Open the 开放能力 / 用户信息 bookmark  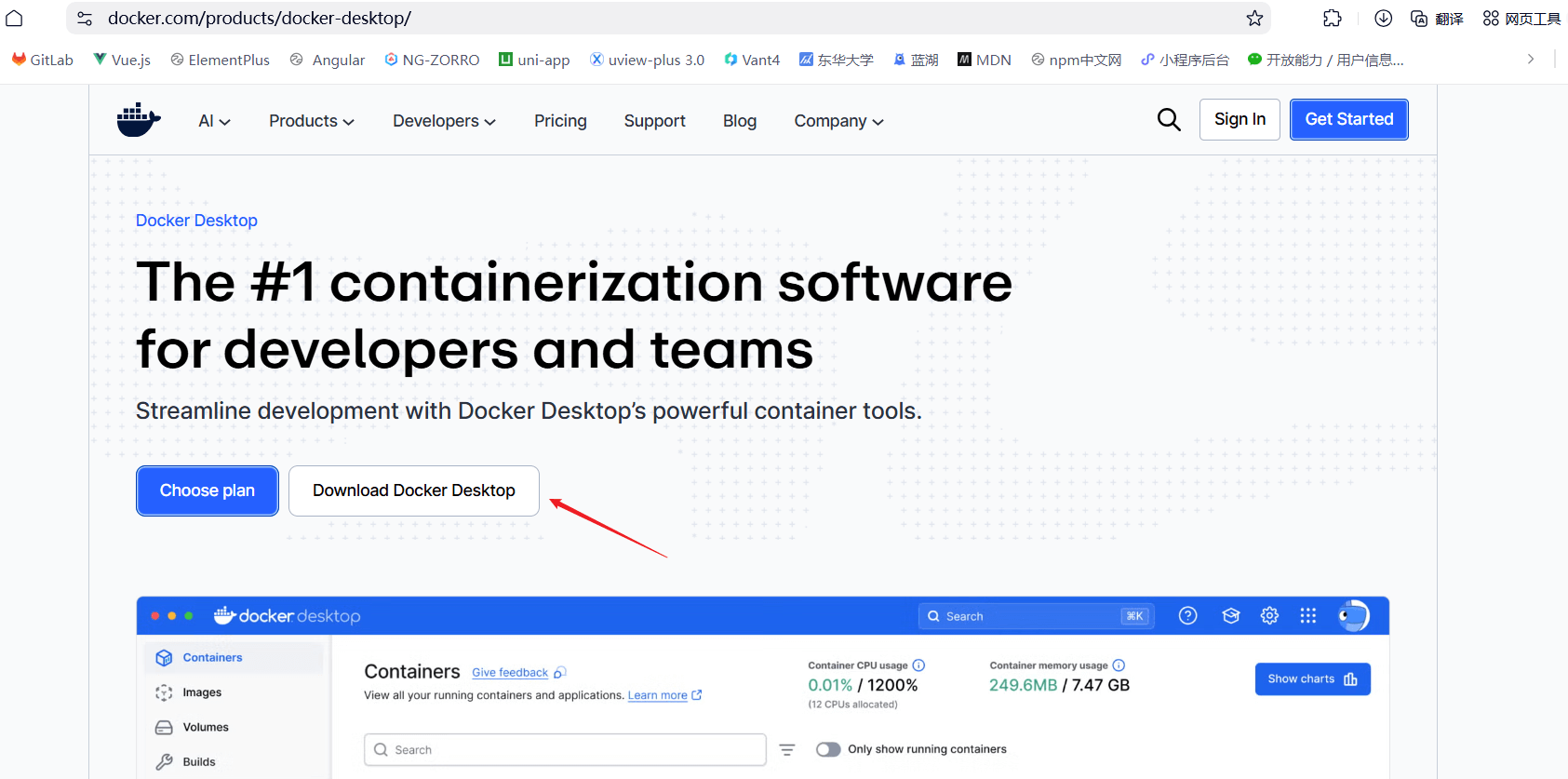point(1325,60)
